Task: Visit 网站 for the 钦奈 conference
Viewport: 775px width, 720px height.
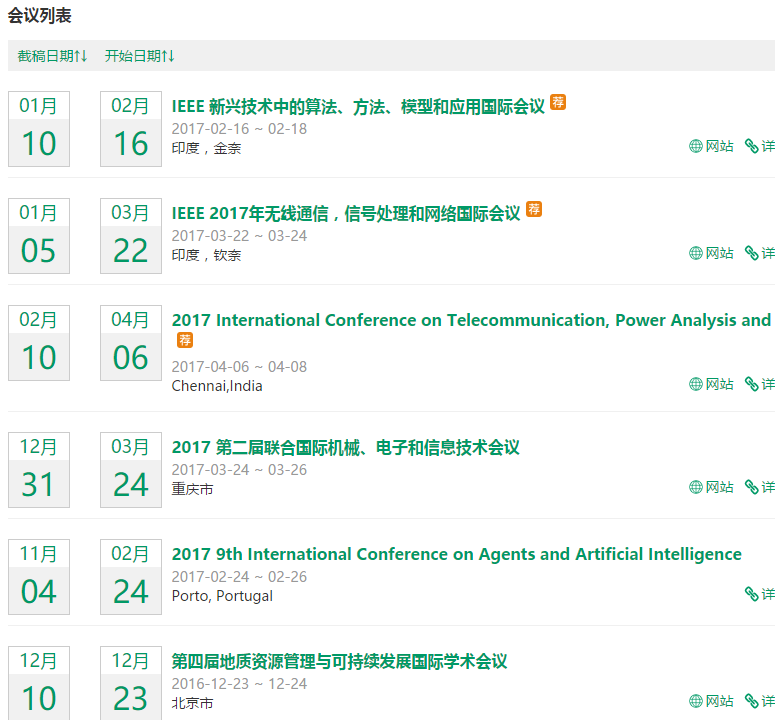Action: (711, 253)
